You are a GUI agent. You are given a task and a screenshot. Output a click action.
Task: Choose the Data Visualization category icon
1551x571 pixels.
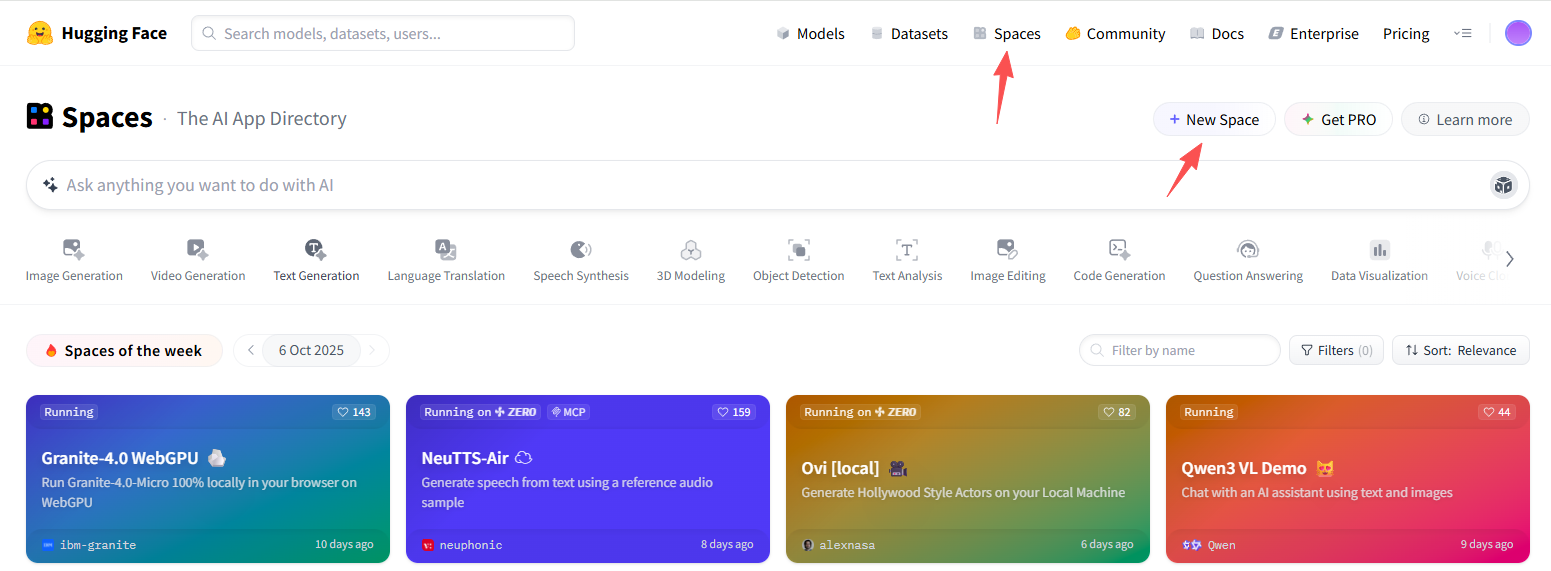tap(1379, 250)
